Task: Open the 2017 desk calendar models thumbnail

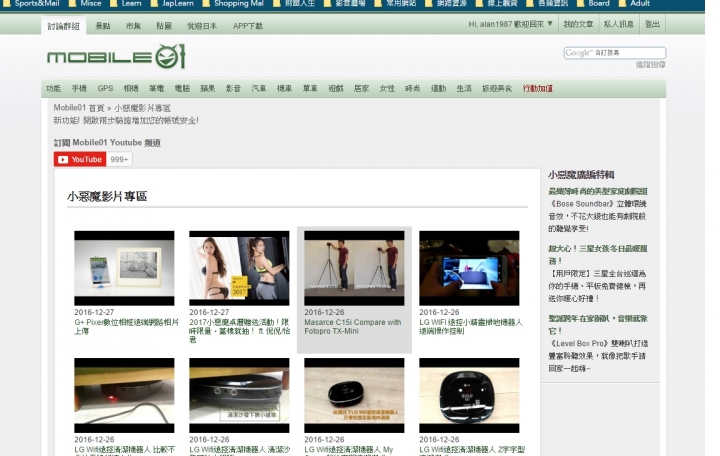Action: click(239, 268)
